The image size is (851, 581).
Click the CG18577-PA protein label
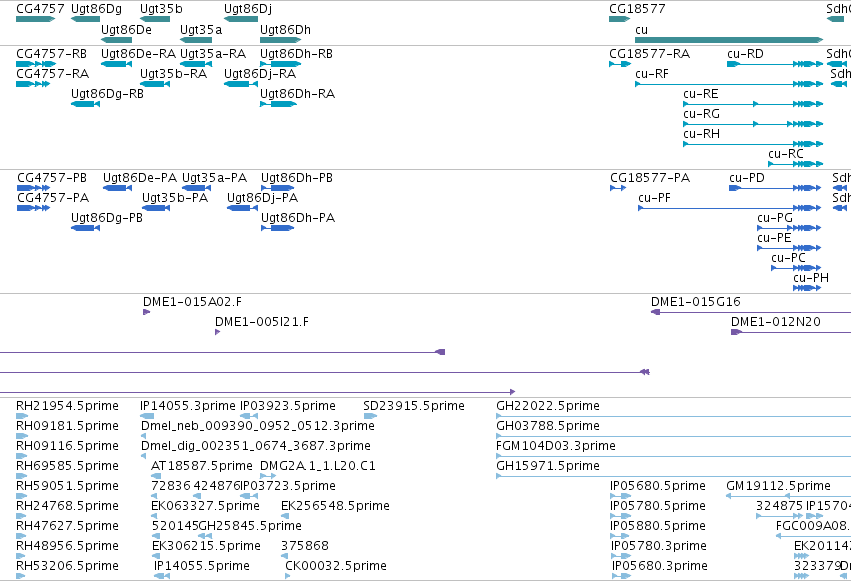650,178
